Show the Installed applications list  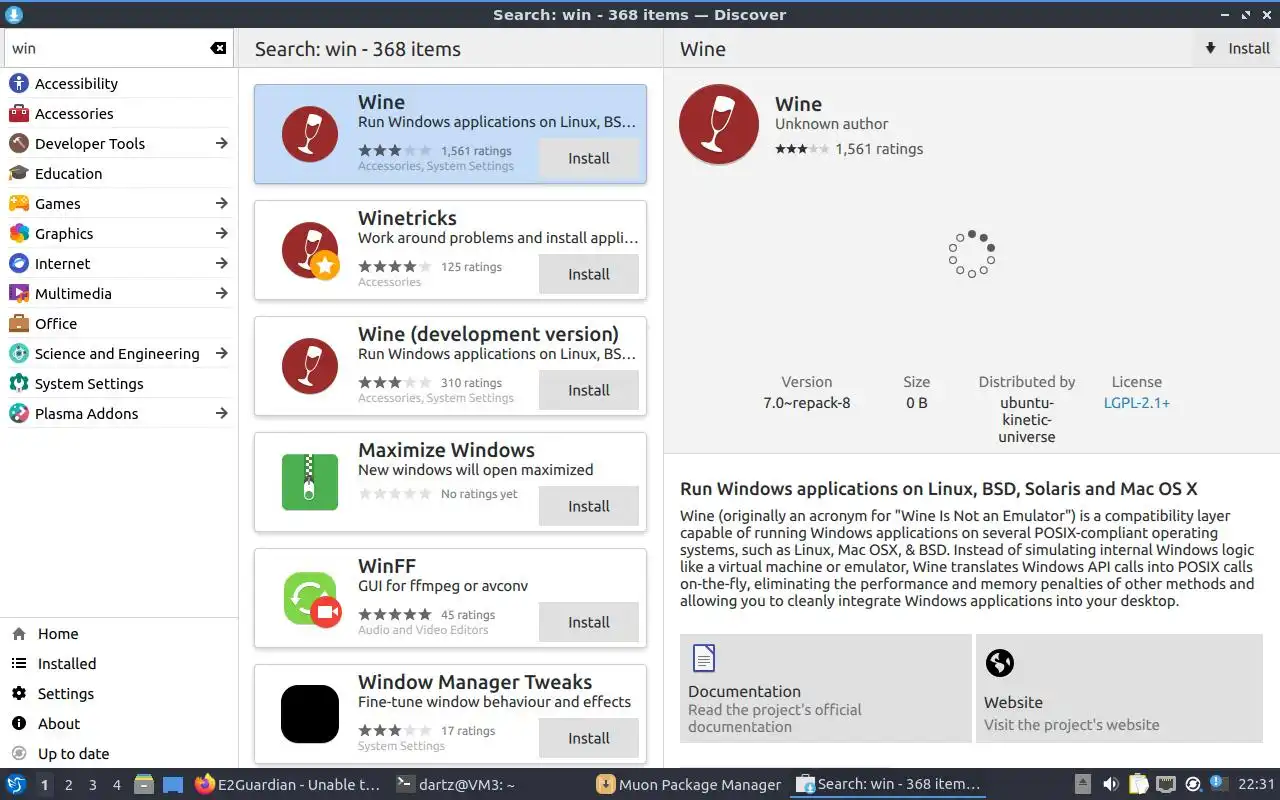(119, 664)
